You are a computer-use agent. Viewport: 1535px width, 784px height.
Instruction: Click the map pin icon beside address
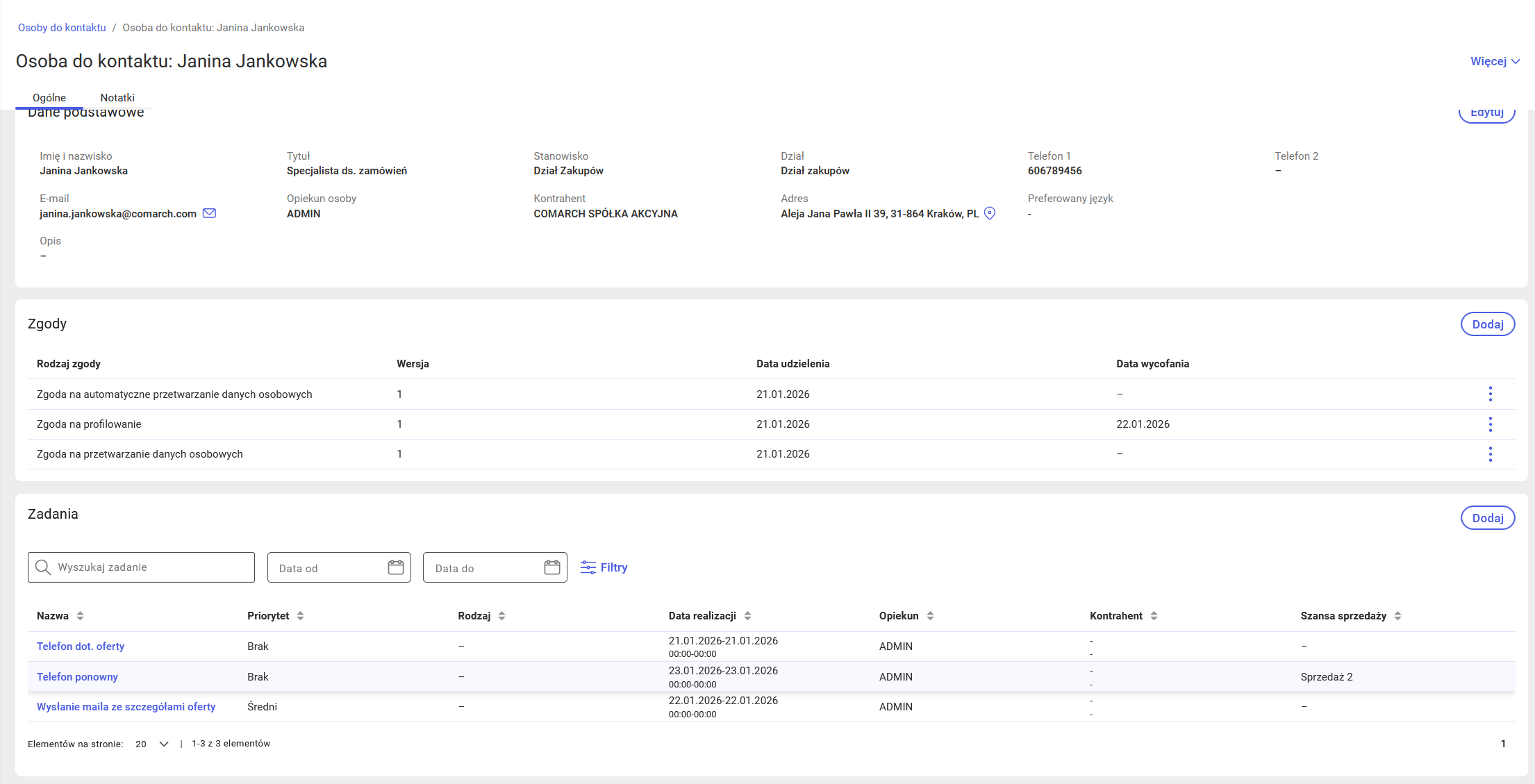[990, 213]
